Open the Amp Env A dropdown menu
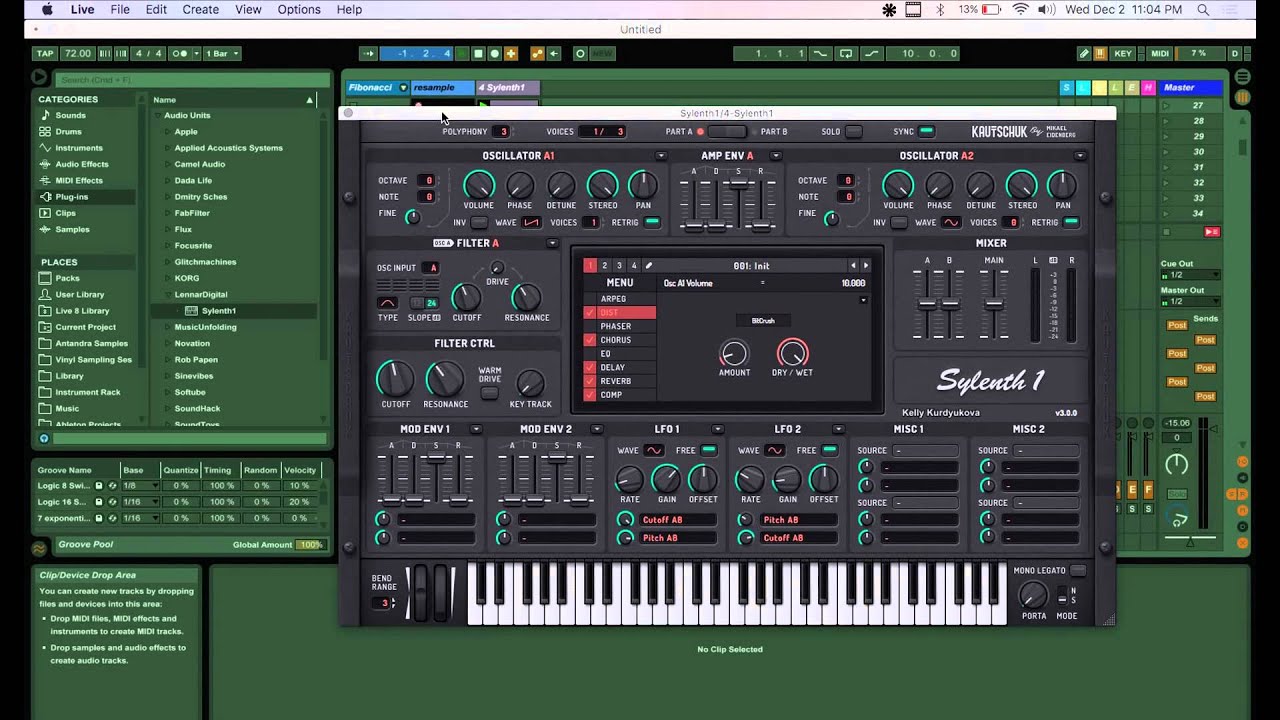 click(x=775, y=156)
